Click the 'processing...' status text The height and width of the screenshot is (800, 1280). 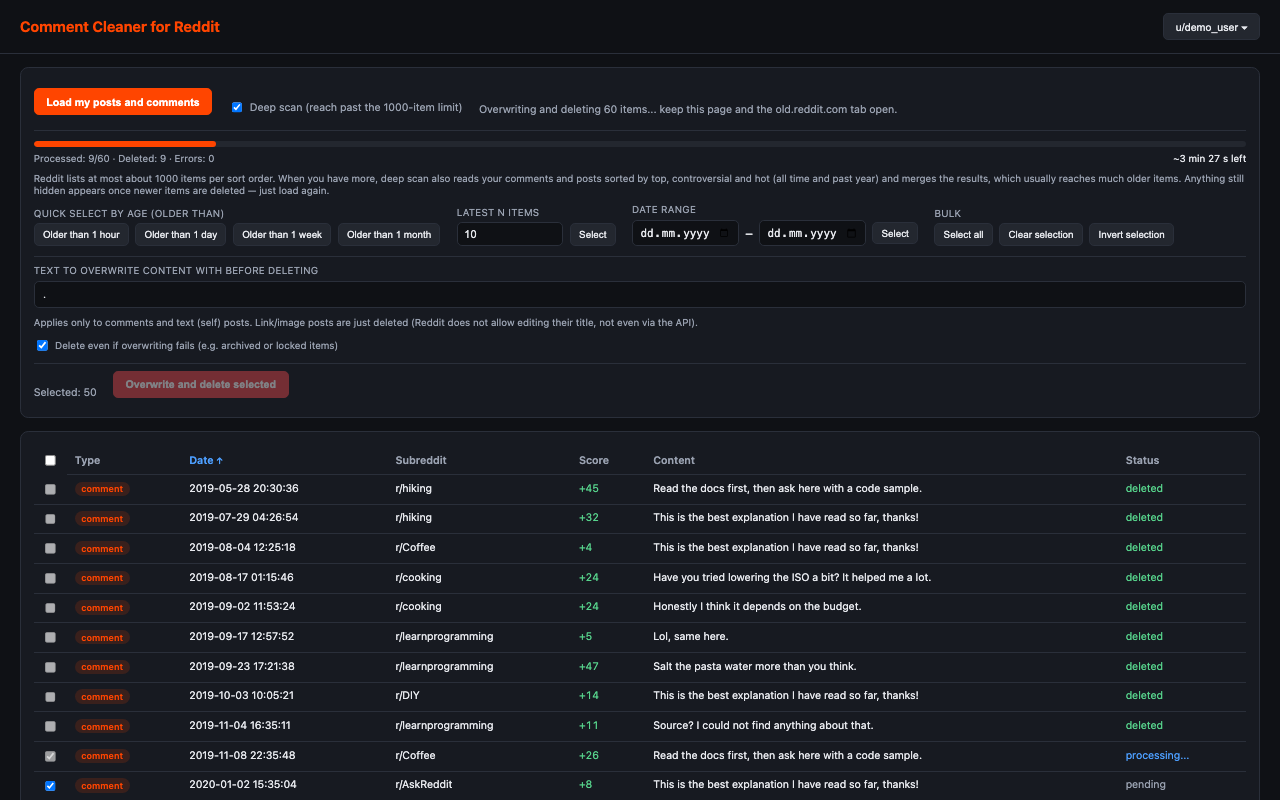point(1157,755)
